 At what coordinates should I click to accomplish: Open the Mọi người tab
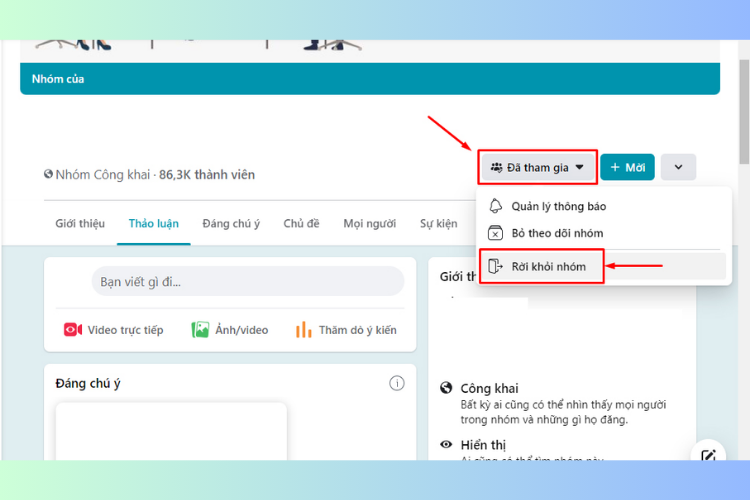coord(370,223)
